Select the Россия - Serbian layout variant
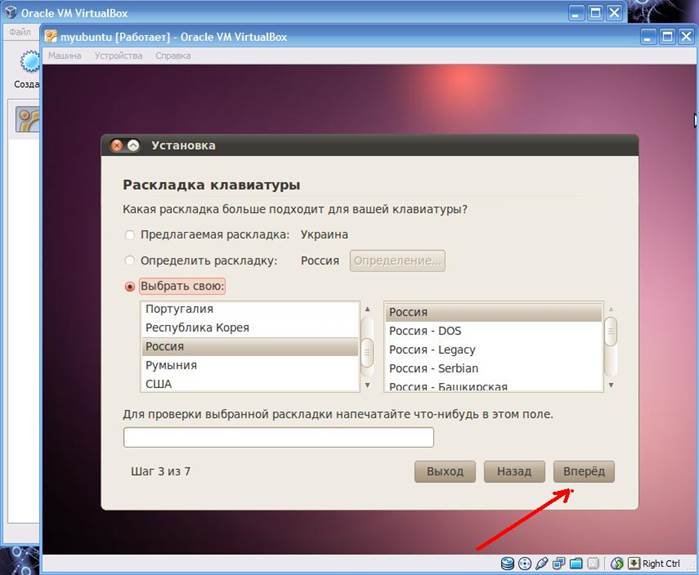The image size is (699, 575). (x=493, y=369)
